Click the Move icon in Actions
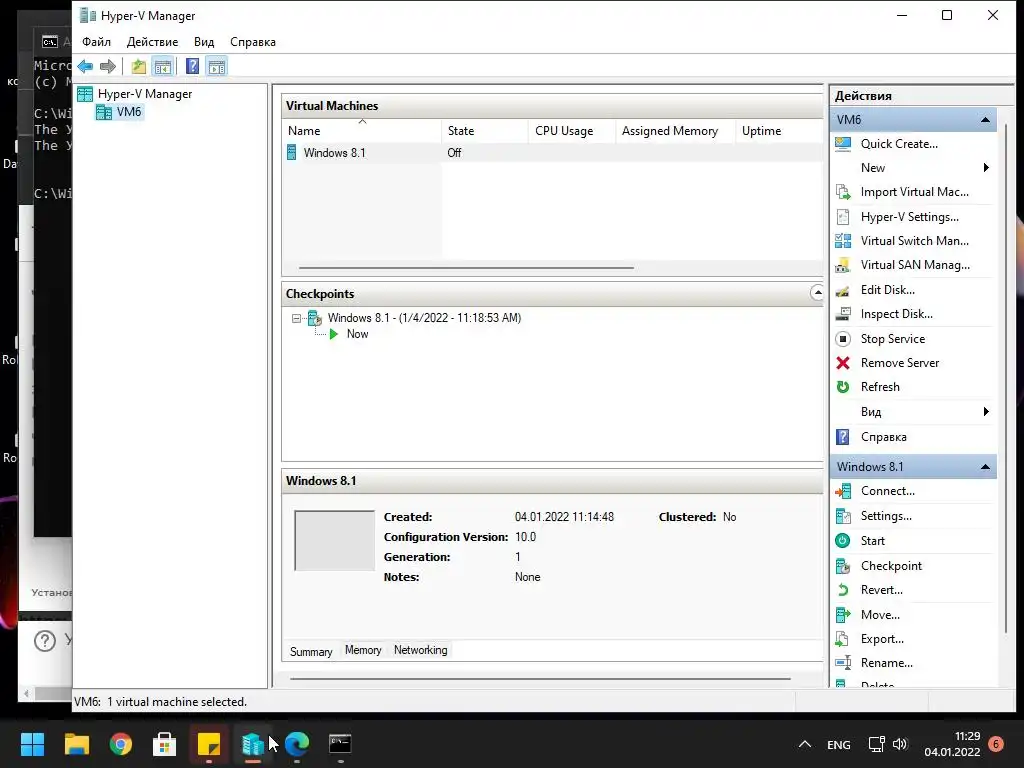 pos(843,615)
